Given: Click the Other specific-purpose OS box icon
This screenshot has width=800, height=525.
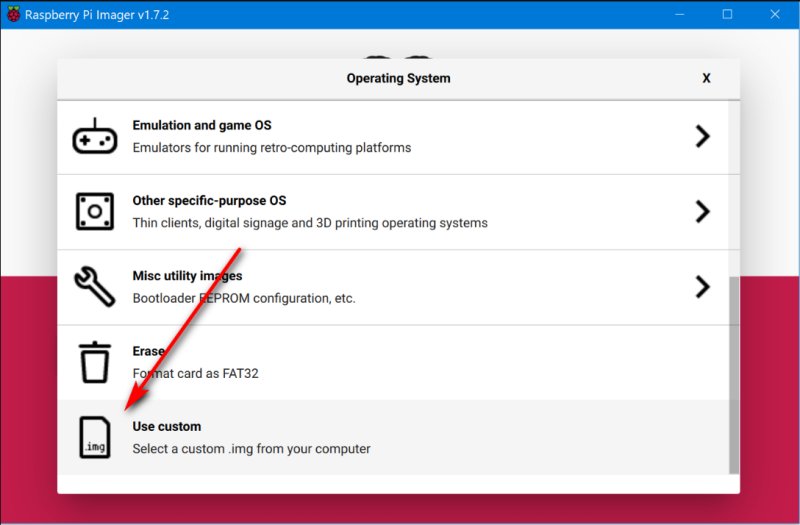Looking at the screenshot, I should coord(95,212).
